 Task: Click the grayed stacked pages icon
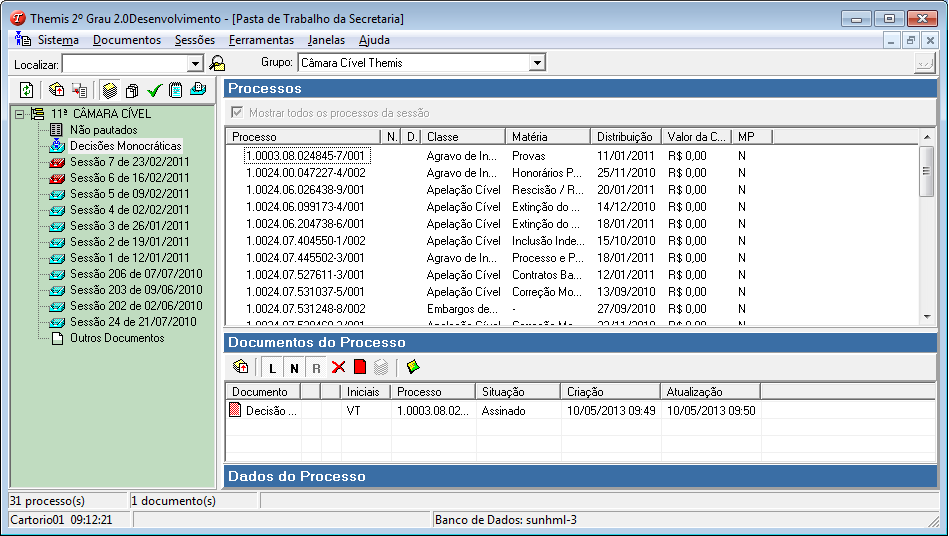[x=381, y=367]
